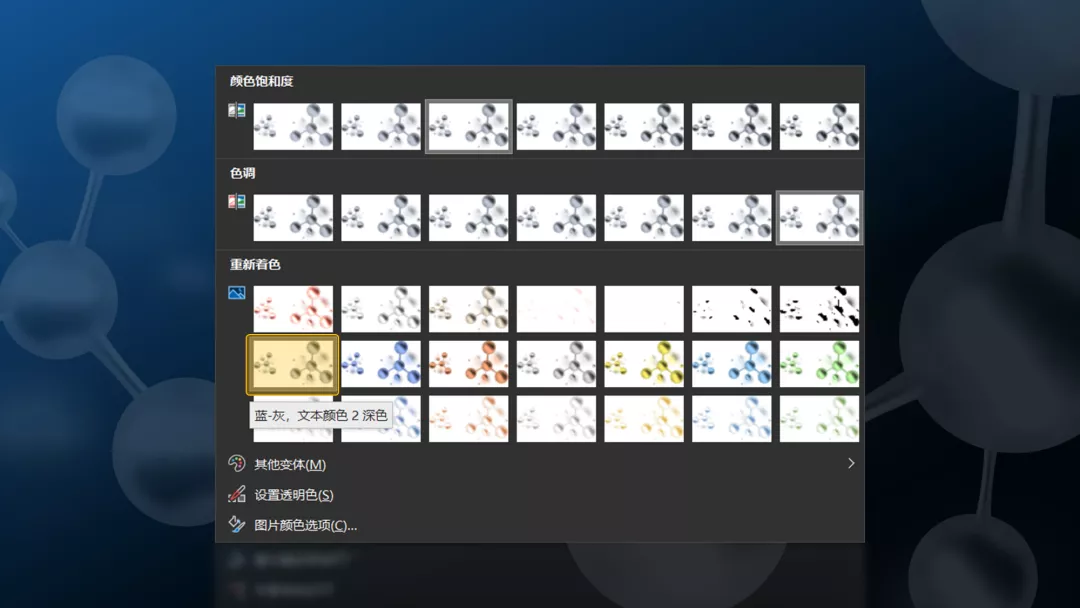Expand the 其他变体 submenu arrow
The image size is (1080, 608).
[851, 463]
